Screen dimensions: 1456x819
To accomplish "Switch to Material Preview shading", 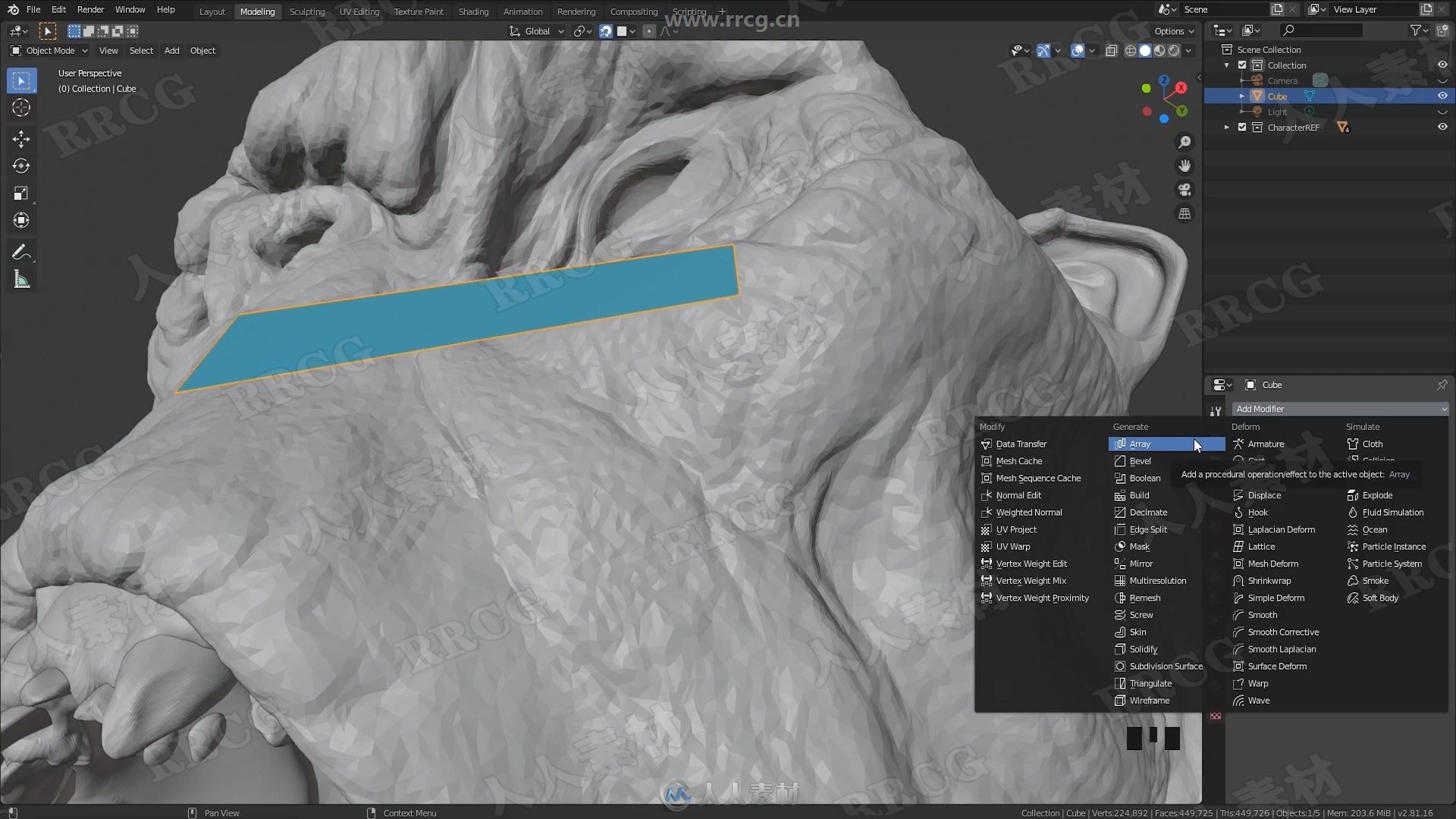I will tap(1159, 51).
